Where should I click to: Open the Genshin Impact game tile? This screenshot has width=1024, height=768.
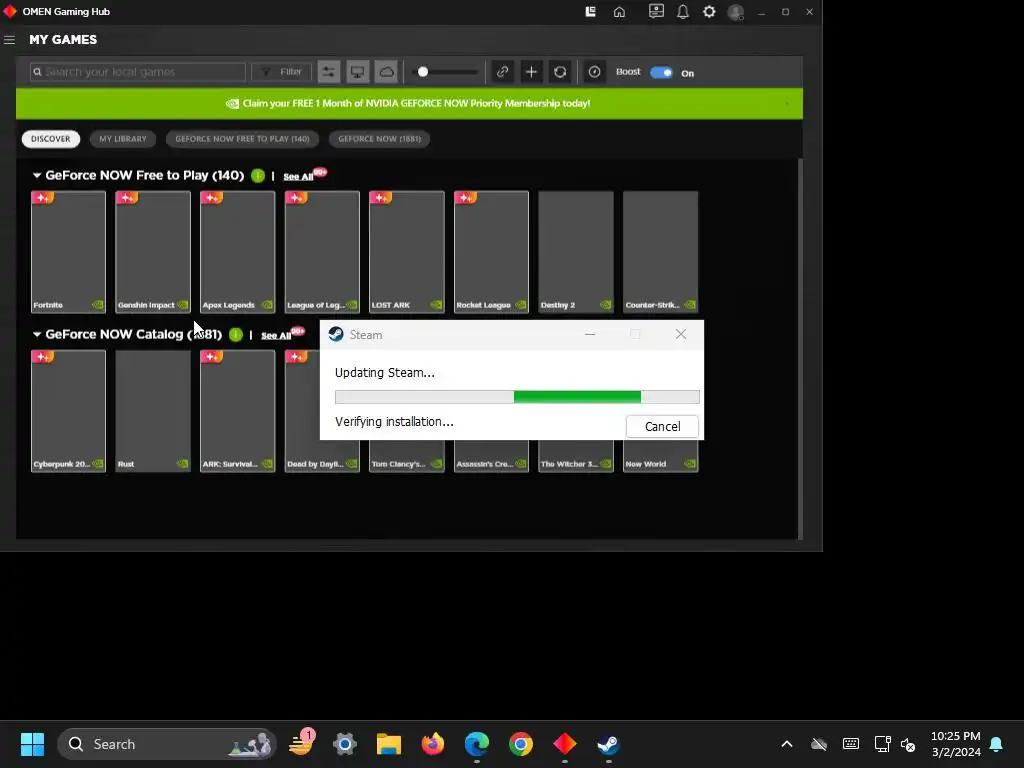[153, 252]
